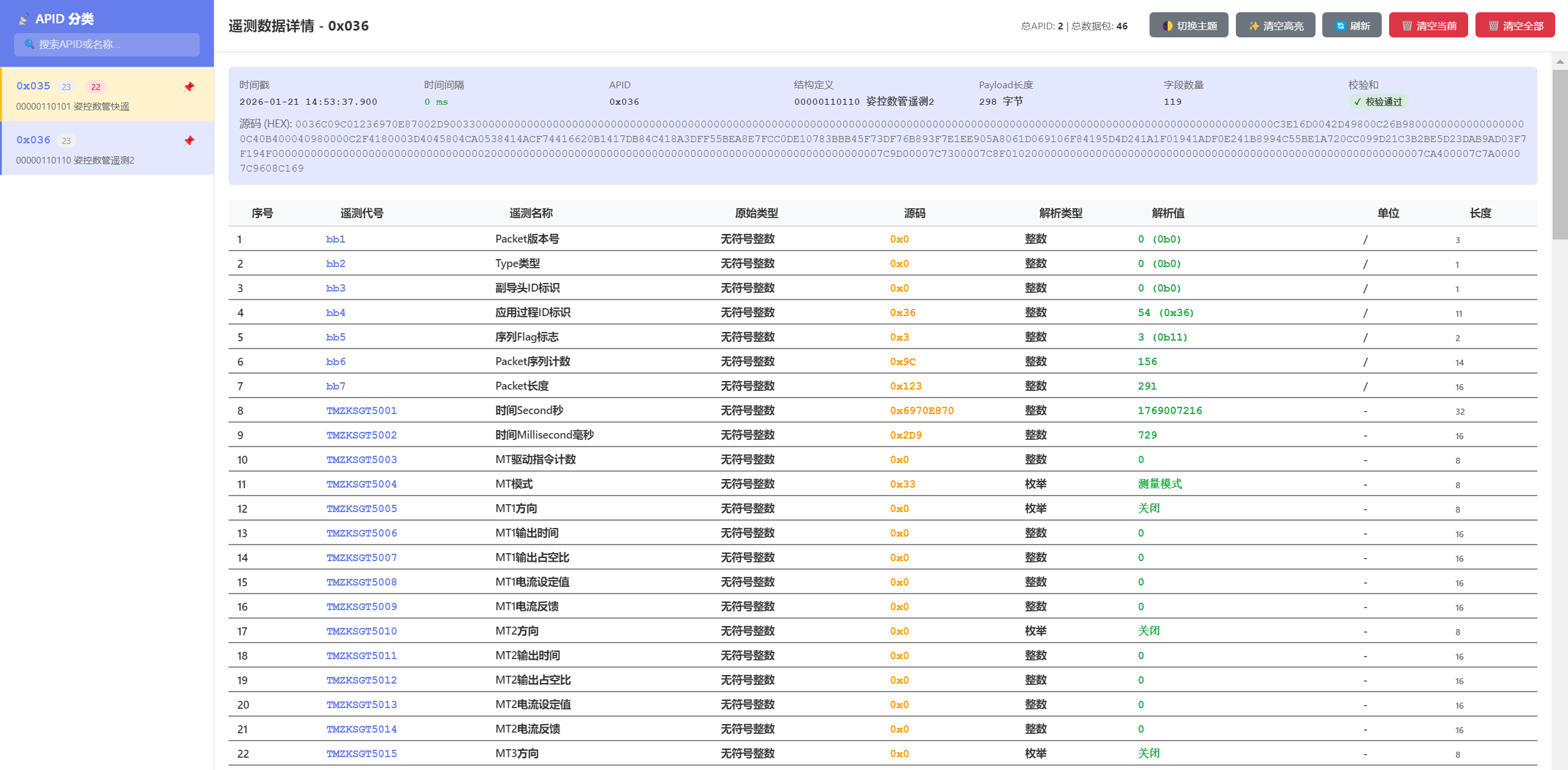The width and height of the screenshot is (1568, 770).
Task: Switch theme with 切换主题 button
Action: pyautogui.click(x=1188, y=26)
